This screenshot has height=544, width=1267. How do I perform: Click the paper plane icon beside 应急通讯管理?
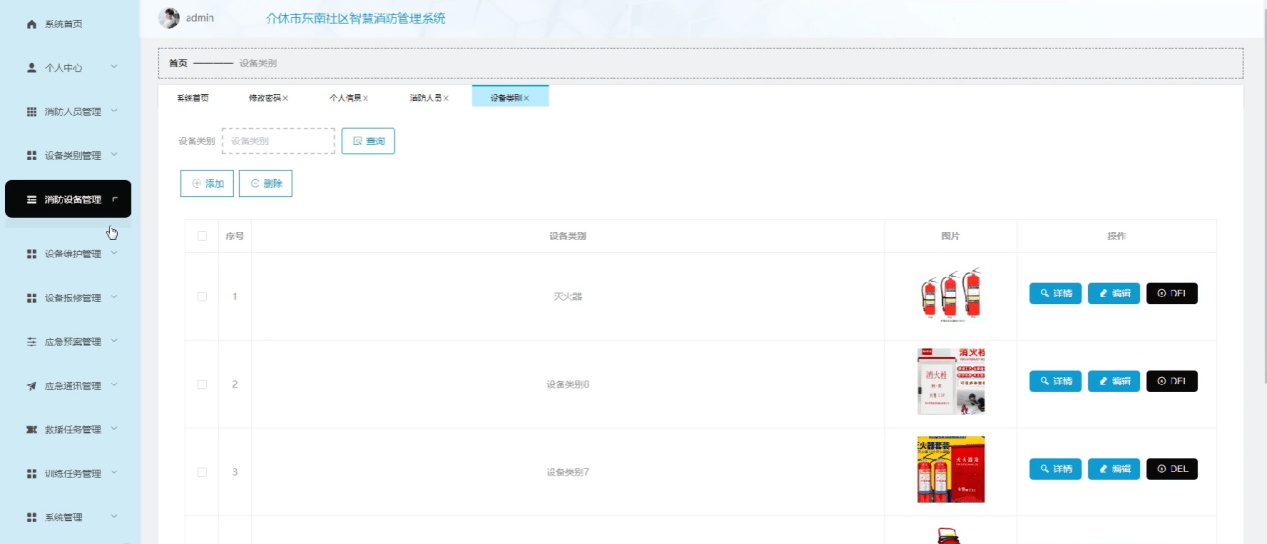pos(31,386)
